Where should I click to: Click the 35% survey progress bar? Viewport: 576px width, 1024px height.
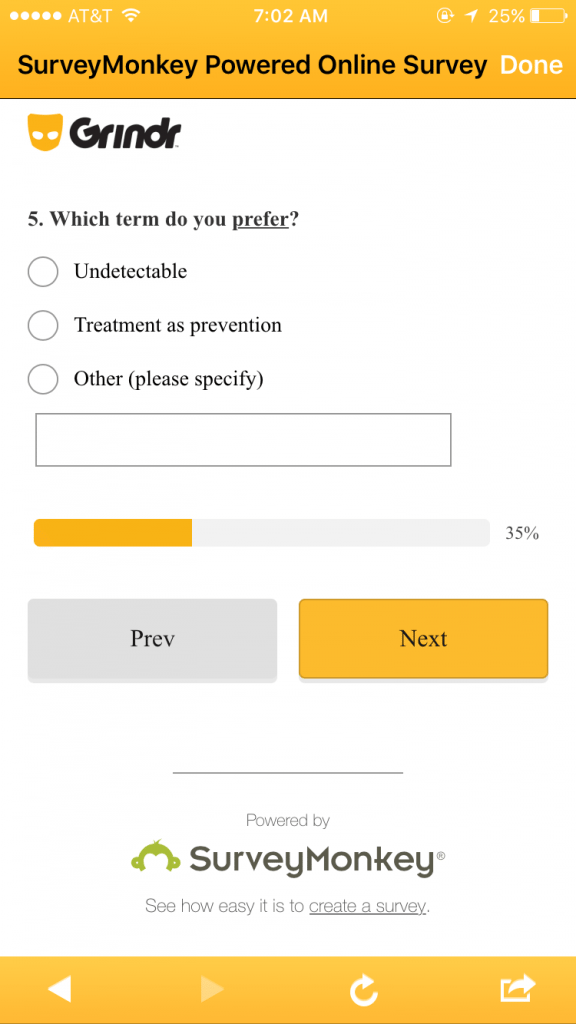click(x=261, y=533)
